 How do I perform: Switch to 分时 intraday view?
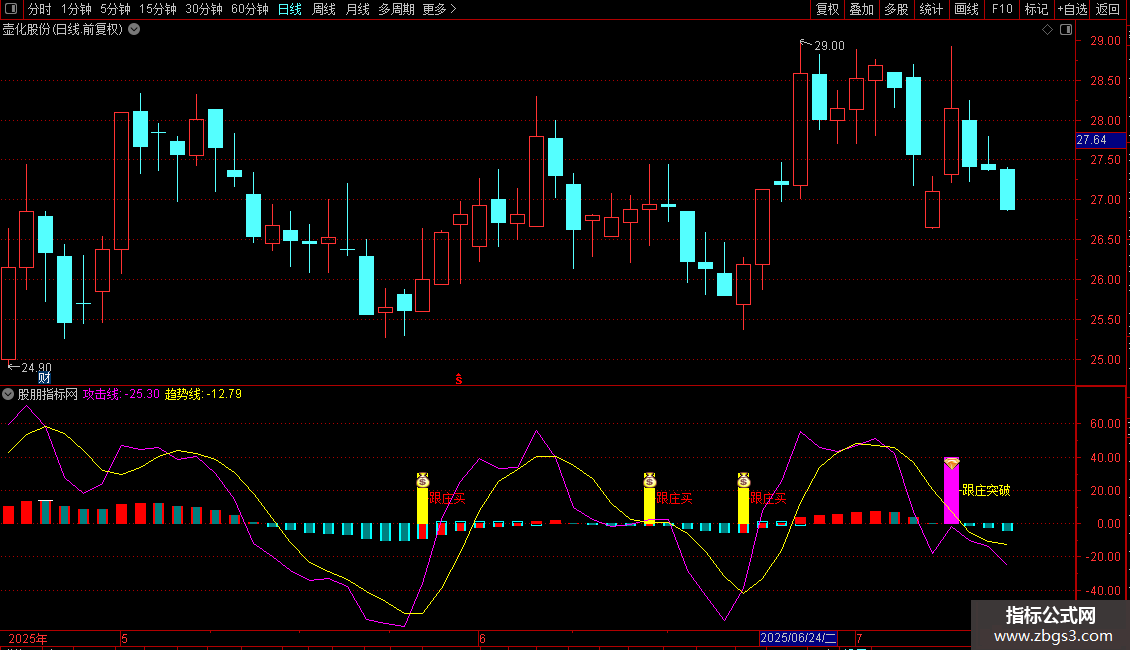tap(40, 9)
